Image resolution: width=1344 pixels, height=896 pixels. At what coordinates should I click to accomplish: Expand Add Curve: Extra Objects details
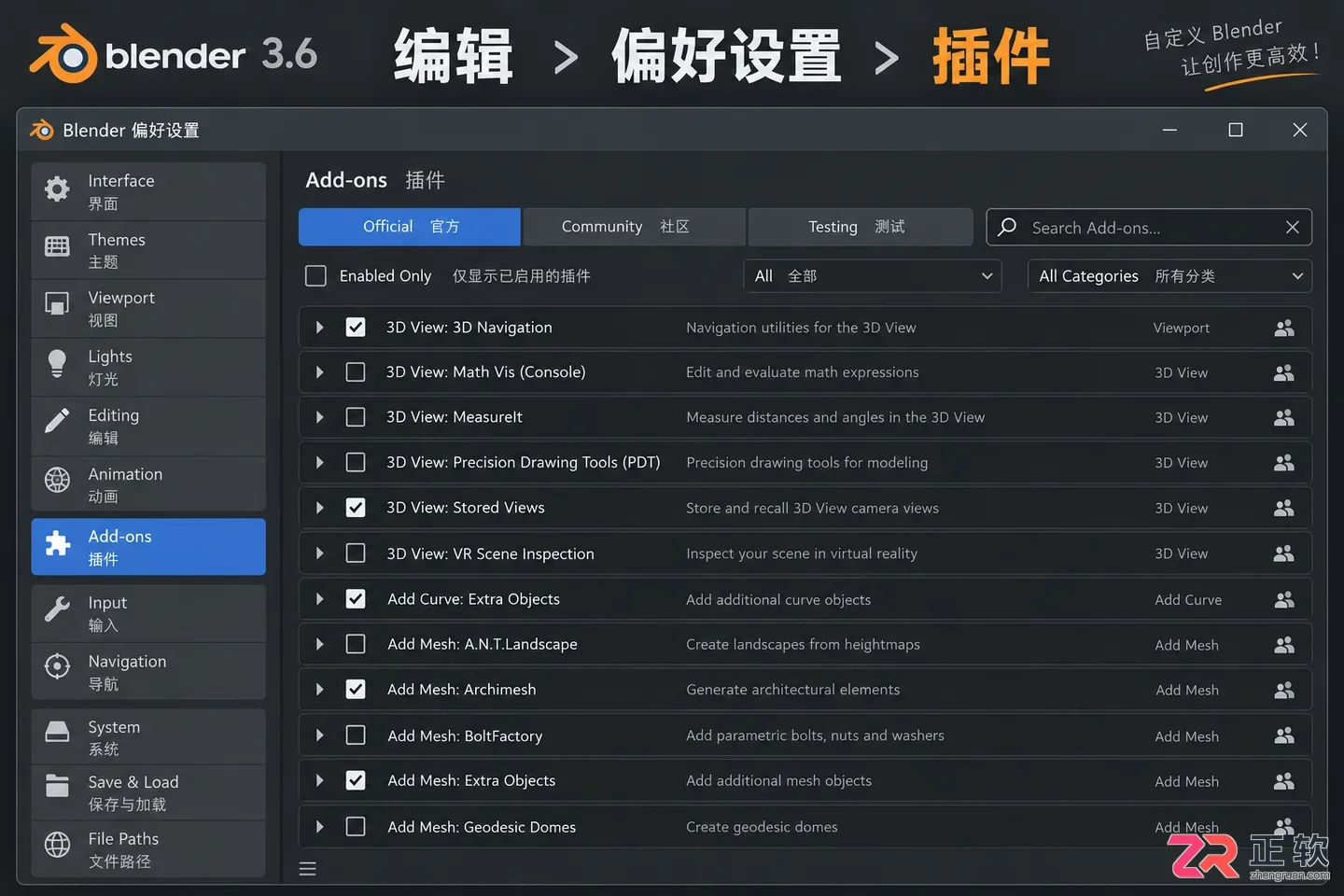coord(320,599)
